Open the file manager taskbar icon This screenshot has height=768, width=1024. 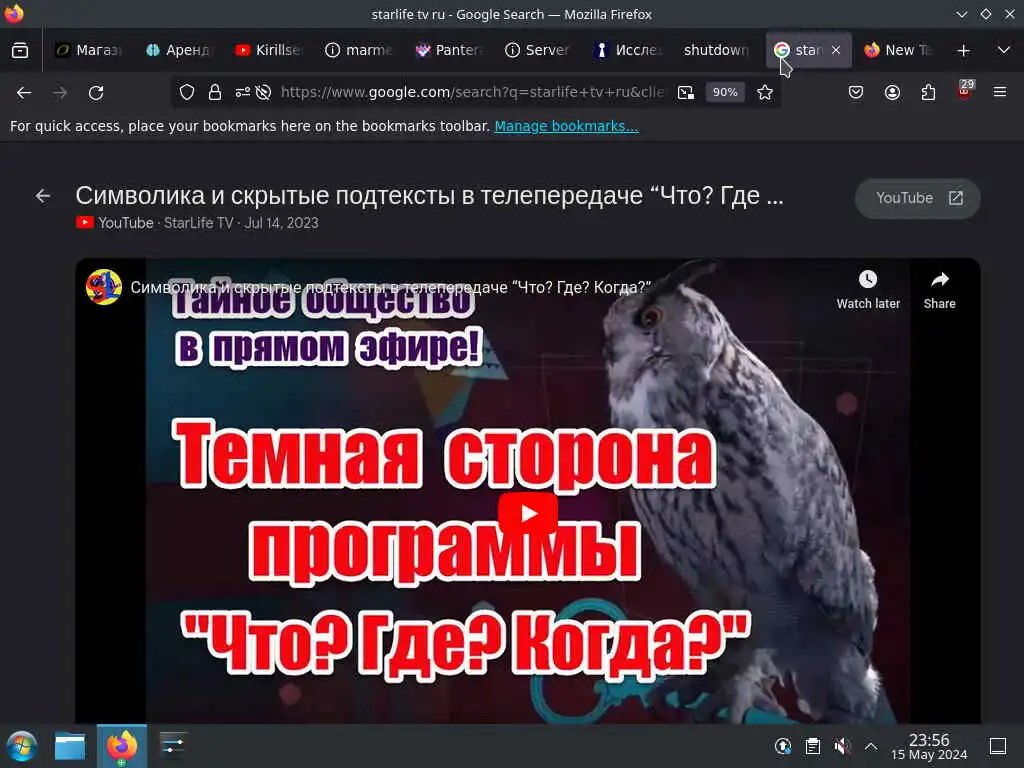pyautogui.click(x=70, y=746)
